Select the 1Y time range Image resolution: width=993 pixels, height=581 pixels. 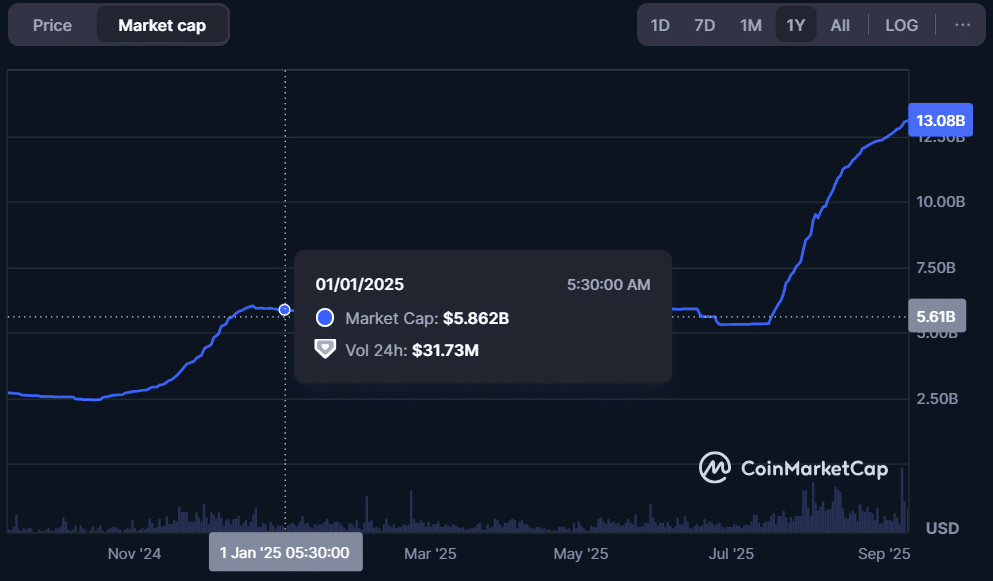[x=796, y=25]
